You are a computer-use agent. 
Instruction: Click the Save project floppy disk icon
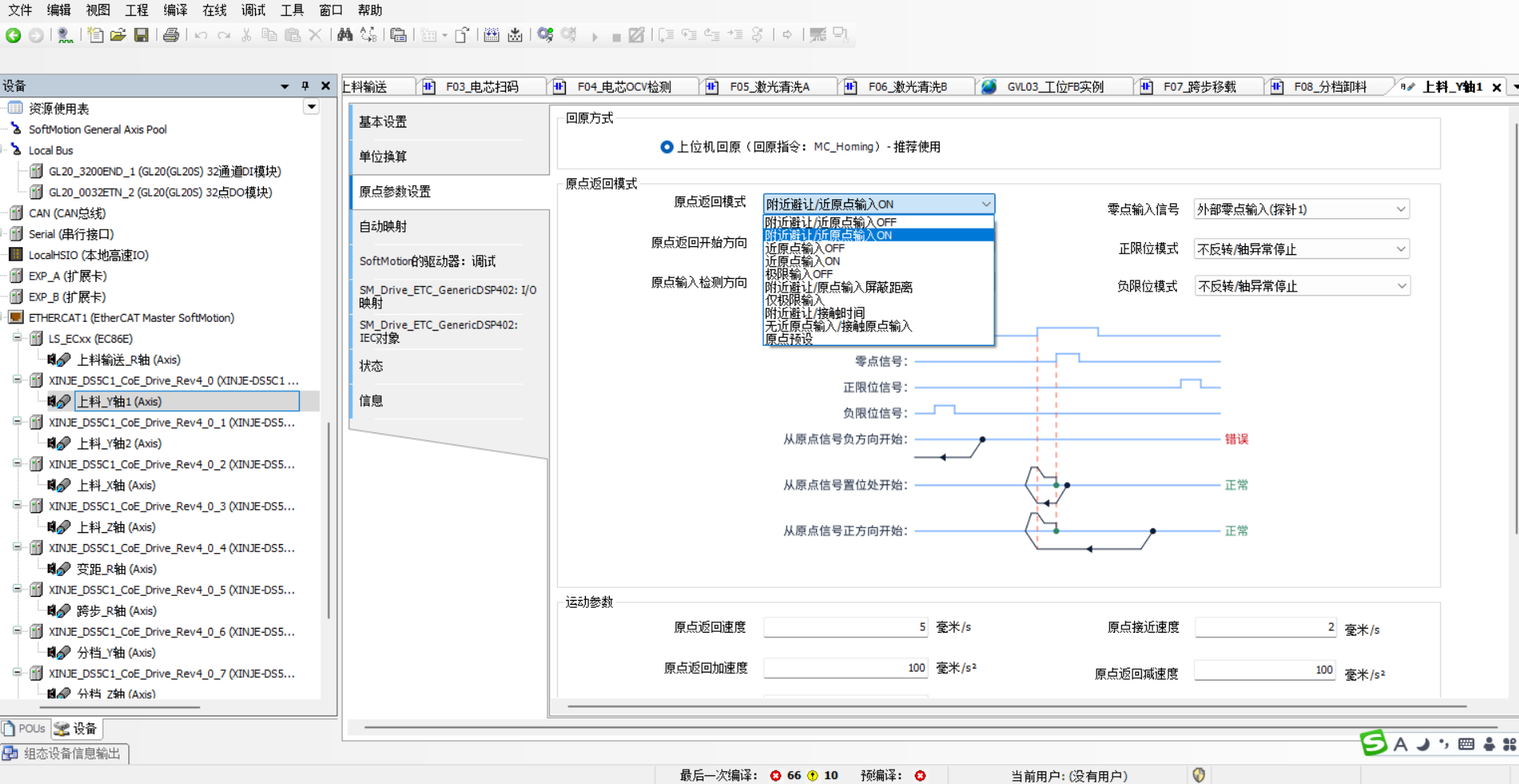pyautogui.click(x=141, y=35)
